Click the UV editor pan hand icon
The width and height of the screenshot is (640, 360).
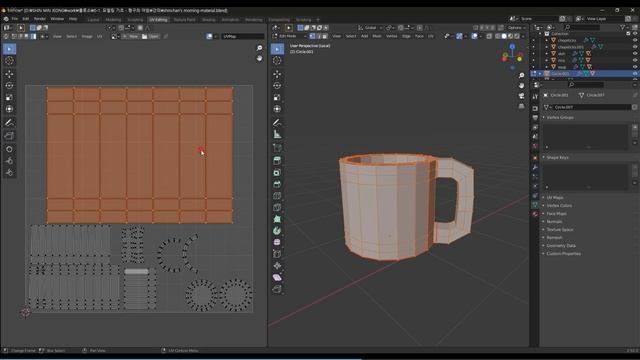pos(259,58)
